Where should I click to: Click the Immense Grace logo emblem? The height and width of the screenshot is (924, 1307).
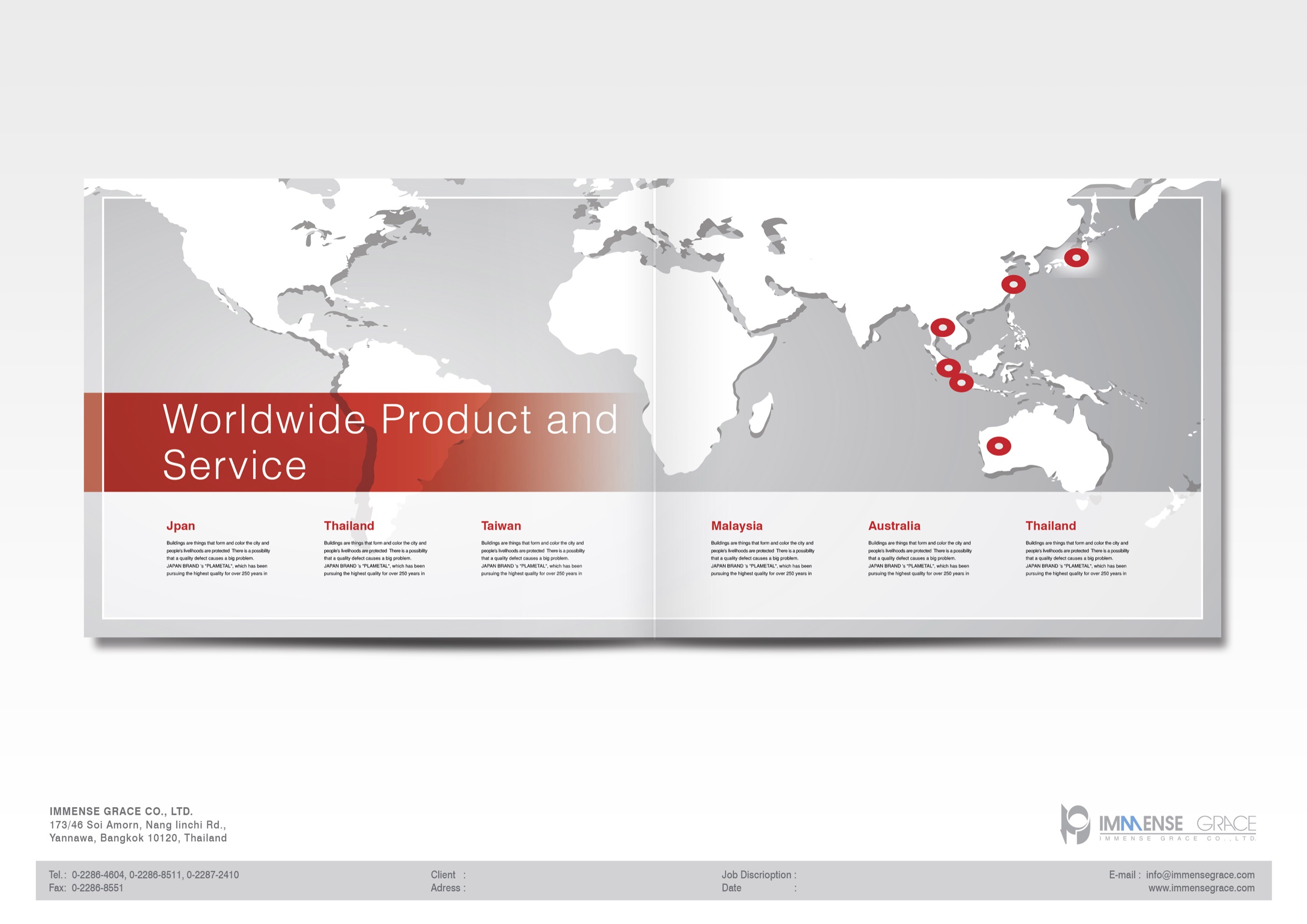(x=1074, y=823)
